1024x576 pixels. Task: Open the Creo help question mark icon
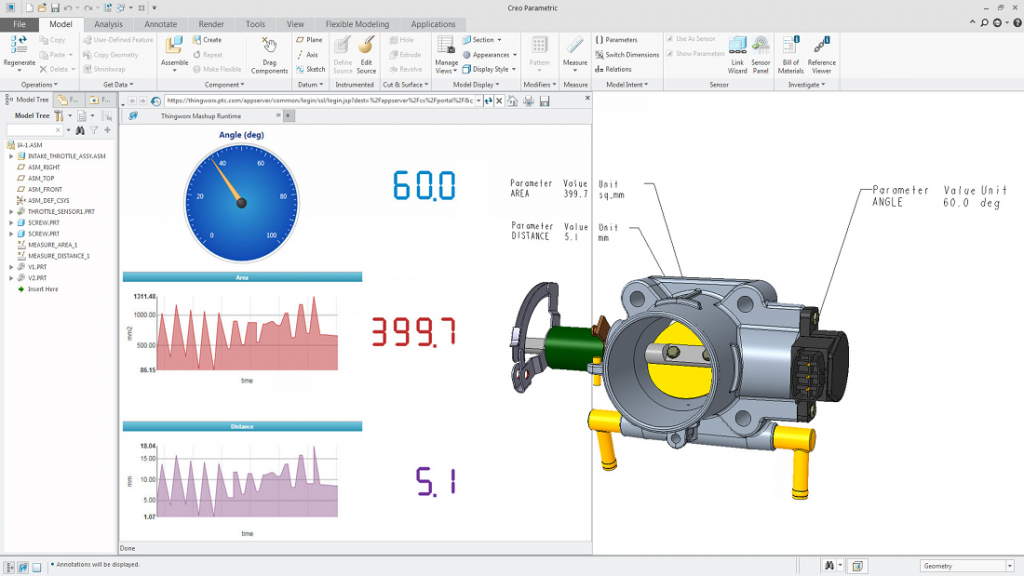(x=1017, y=24)
